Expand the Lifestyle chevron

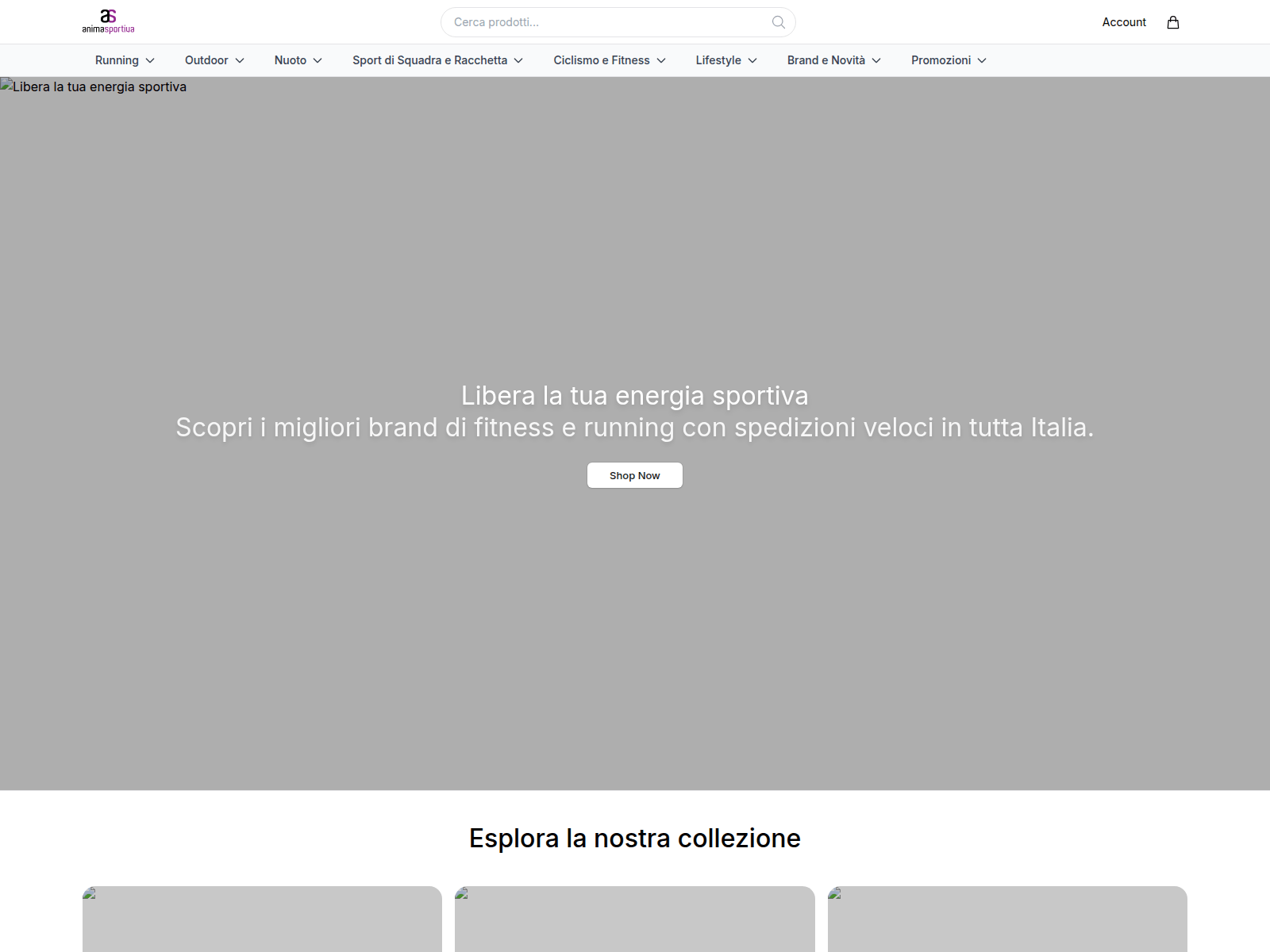(x=752, y=60)
